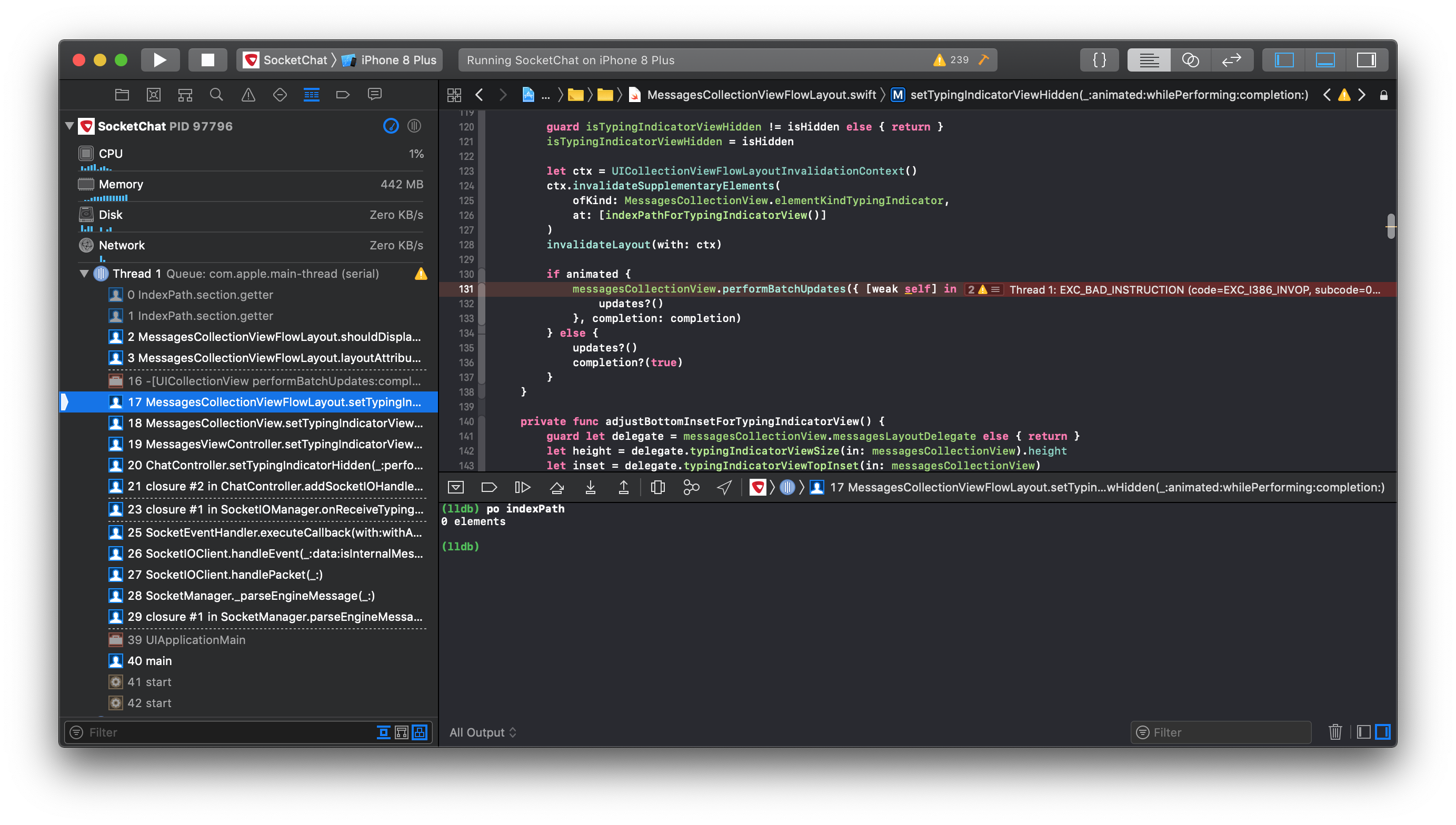This screenshot has height=825, width=1456.
Task: Go forward in editor history
Action: [x=503, y=95]
